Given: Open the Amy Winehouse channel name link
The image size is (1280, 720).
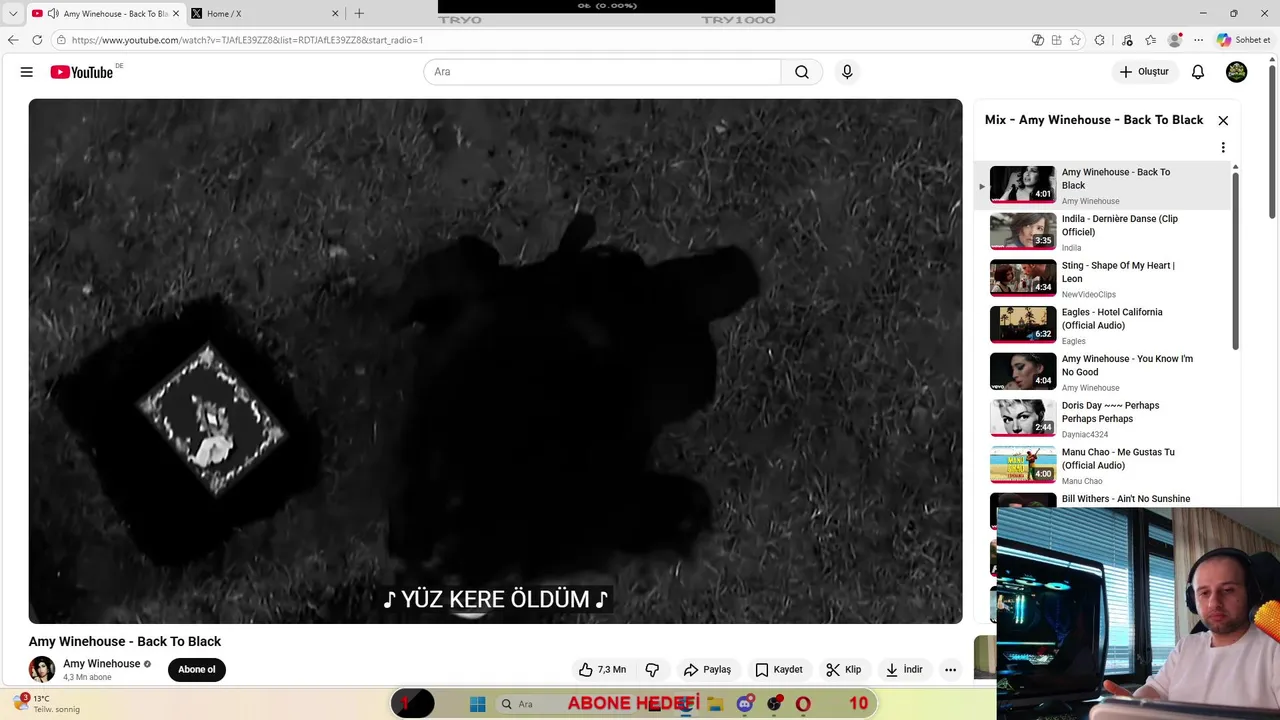Looking at the screenshot, I should pos(101,663).
